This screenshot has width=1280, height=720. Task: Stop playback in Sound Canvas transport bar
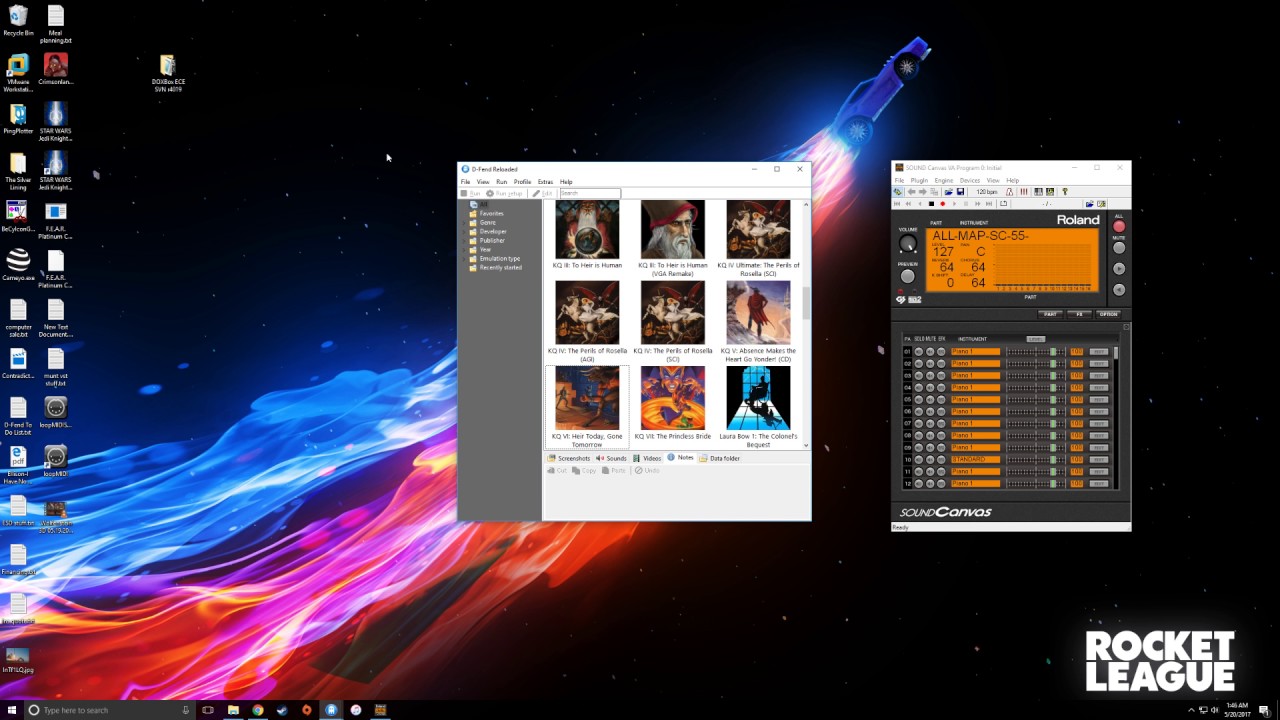931,204
